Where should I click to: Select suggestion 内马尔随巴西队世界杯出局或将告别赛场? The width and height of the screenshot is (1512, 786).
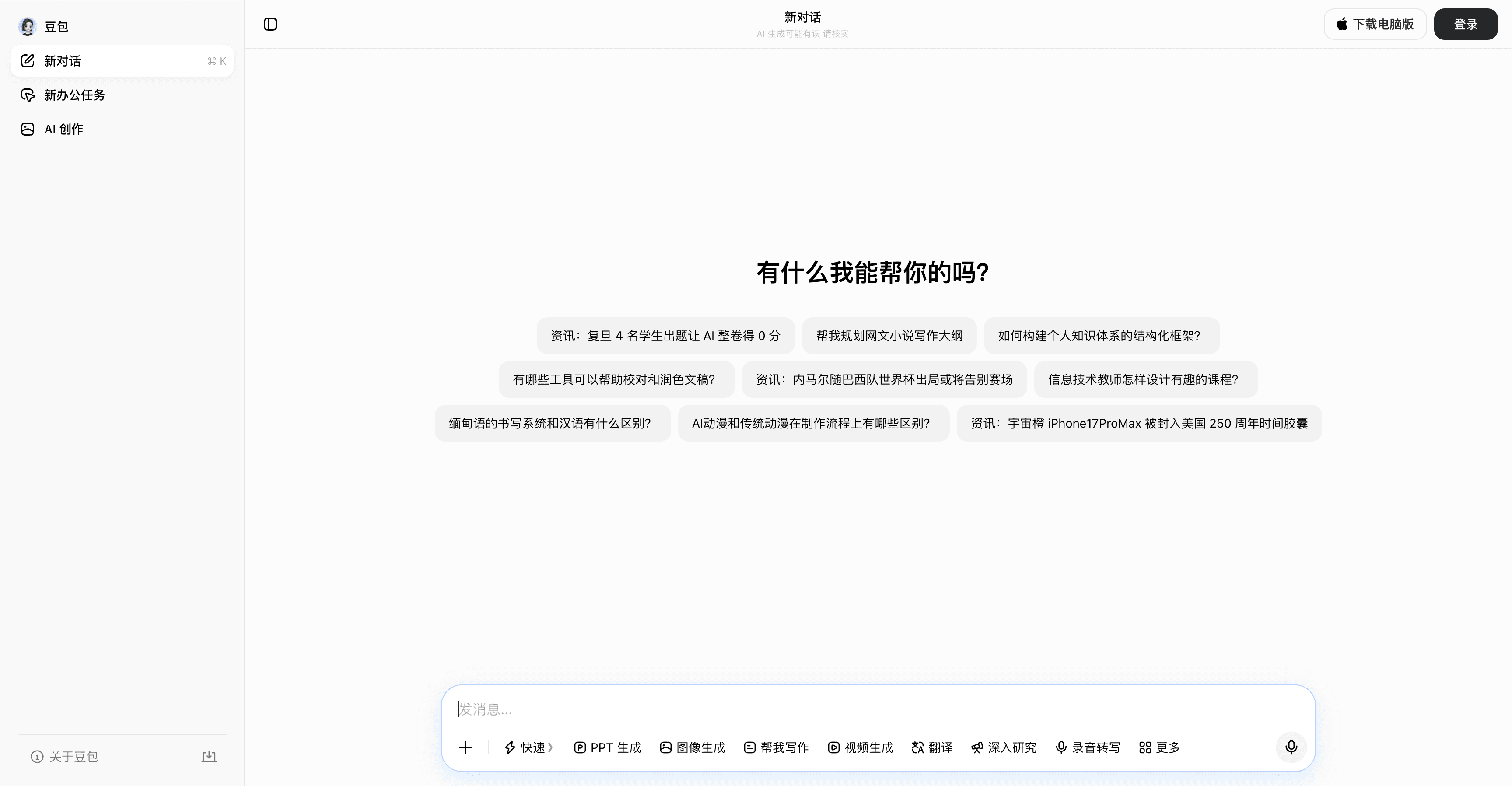[x=884, y=380]
